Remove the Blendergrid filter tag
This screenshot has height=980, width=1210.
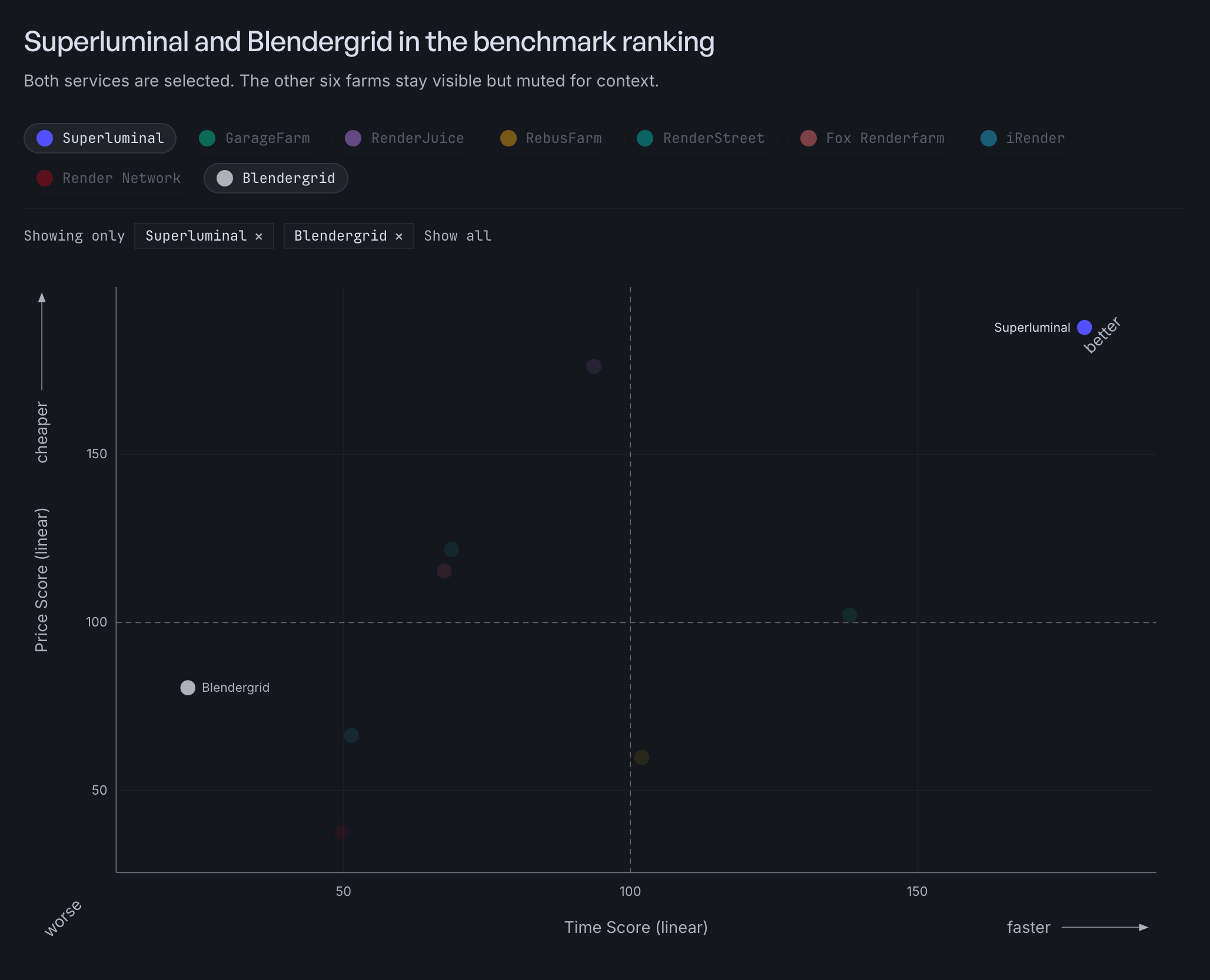[399, 236]
